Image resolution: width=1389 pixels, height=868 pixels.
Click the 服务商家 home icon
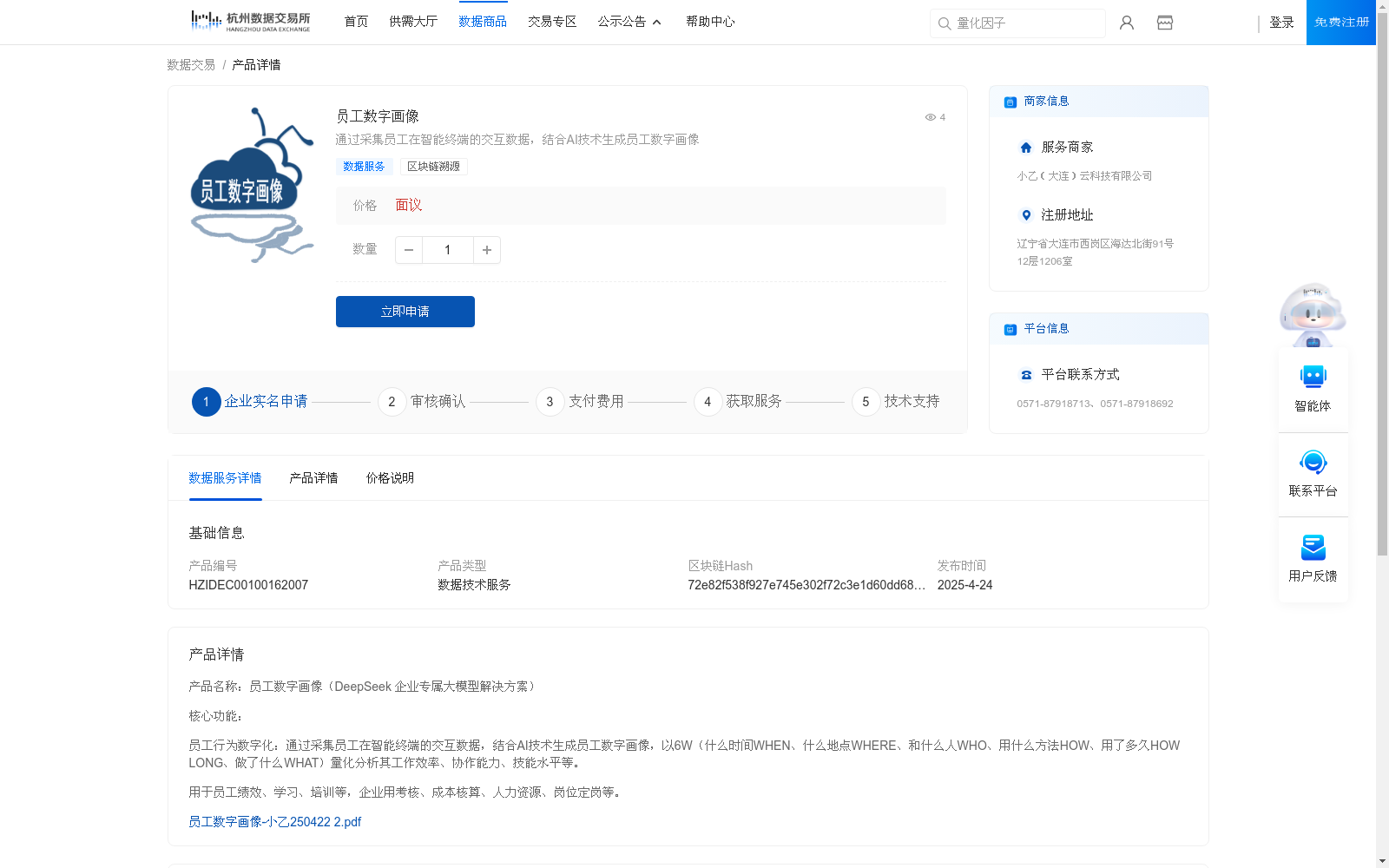pyautogui.click(x=1026, y=148)
